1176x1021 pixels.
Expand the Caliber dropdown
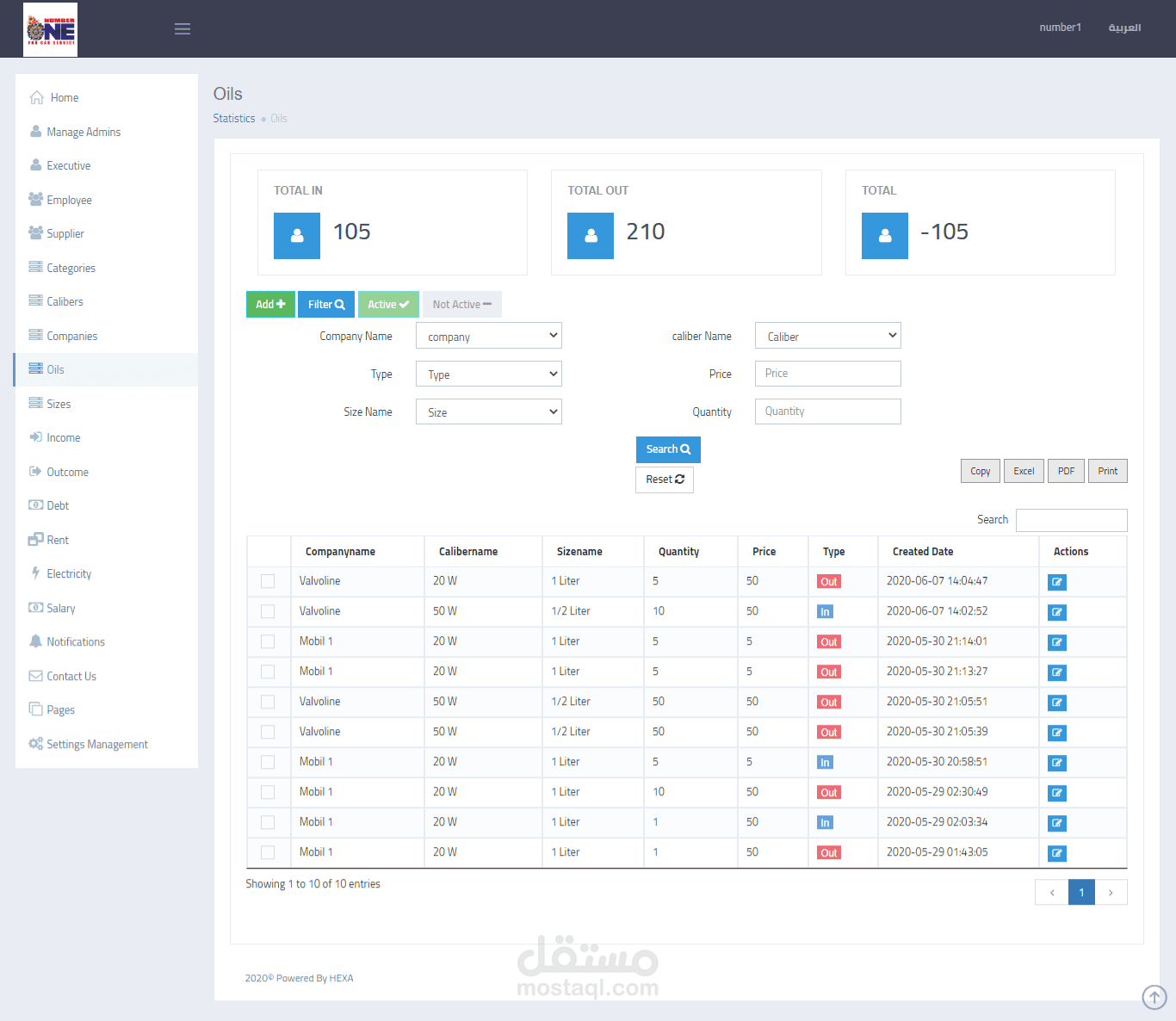point(828,336)
